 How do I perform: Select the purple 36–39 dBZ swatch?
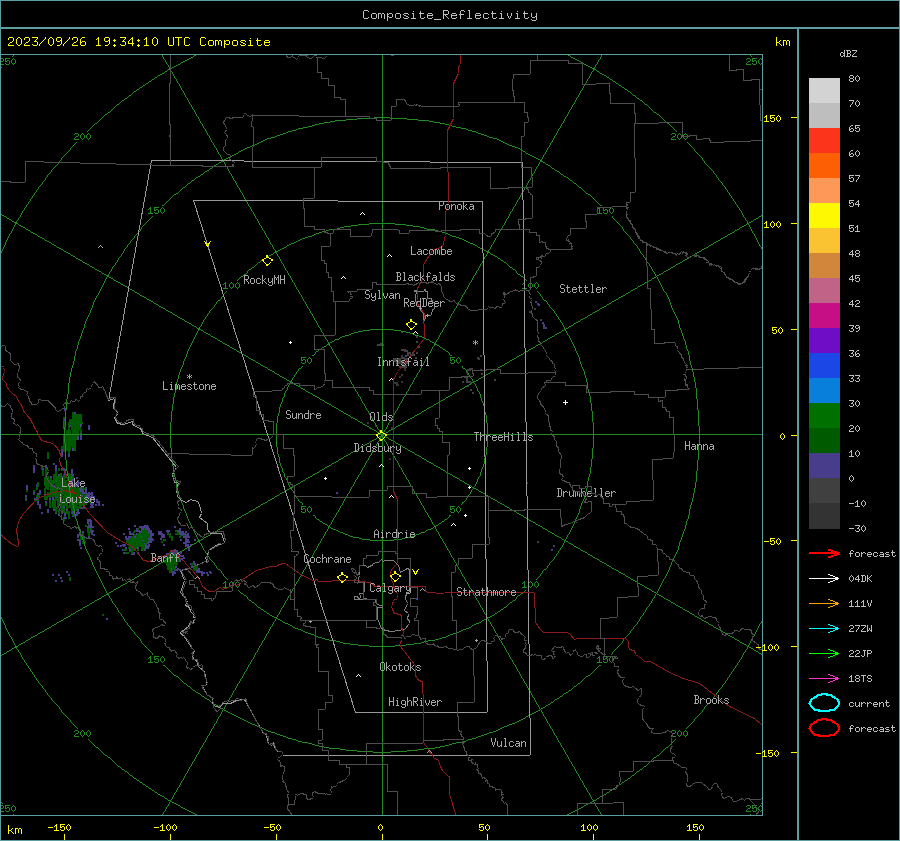click(824, 341)
